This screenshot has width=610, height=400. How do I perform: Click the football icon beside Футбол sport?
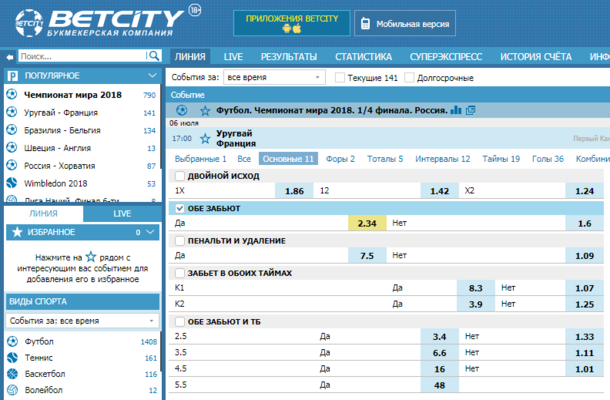[12, 342]
